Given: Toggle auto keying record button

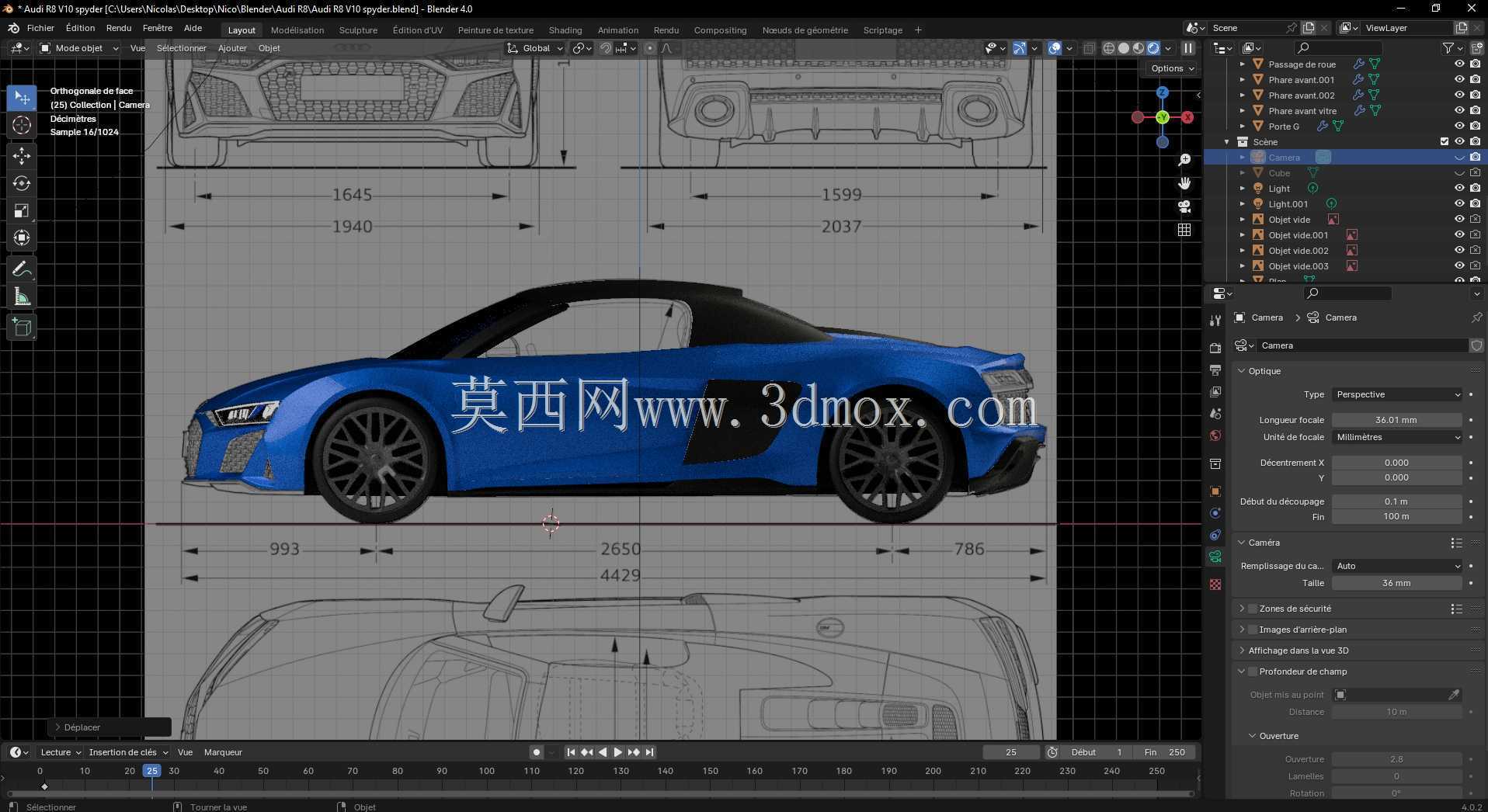Looking at the screenshot, I should click(536, 752).
